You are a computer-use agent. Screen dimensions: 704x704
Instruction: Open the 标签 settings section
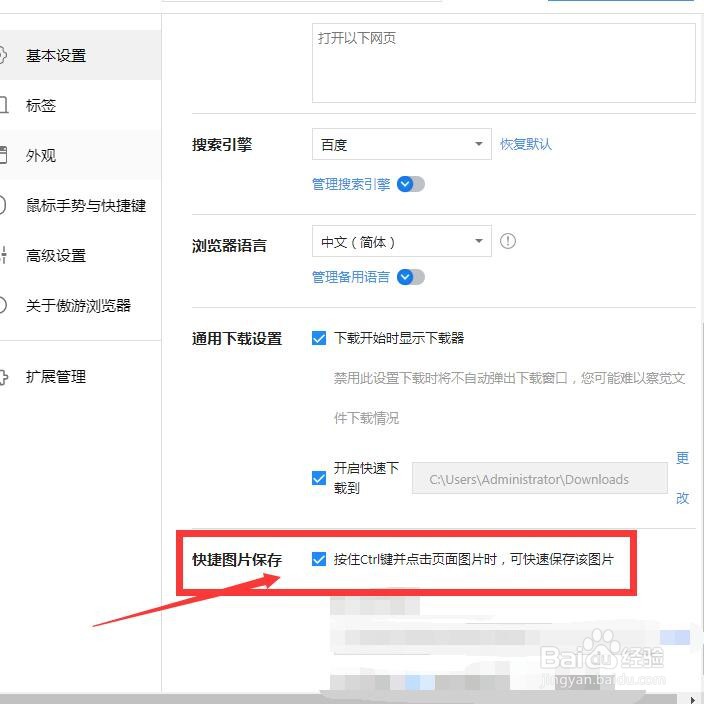(80, 105)
